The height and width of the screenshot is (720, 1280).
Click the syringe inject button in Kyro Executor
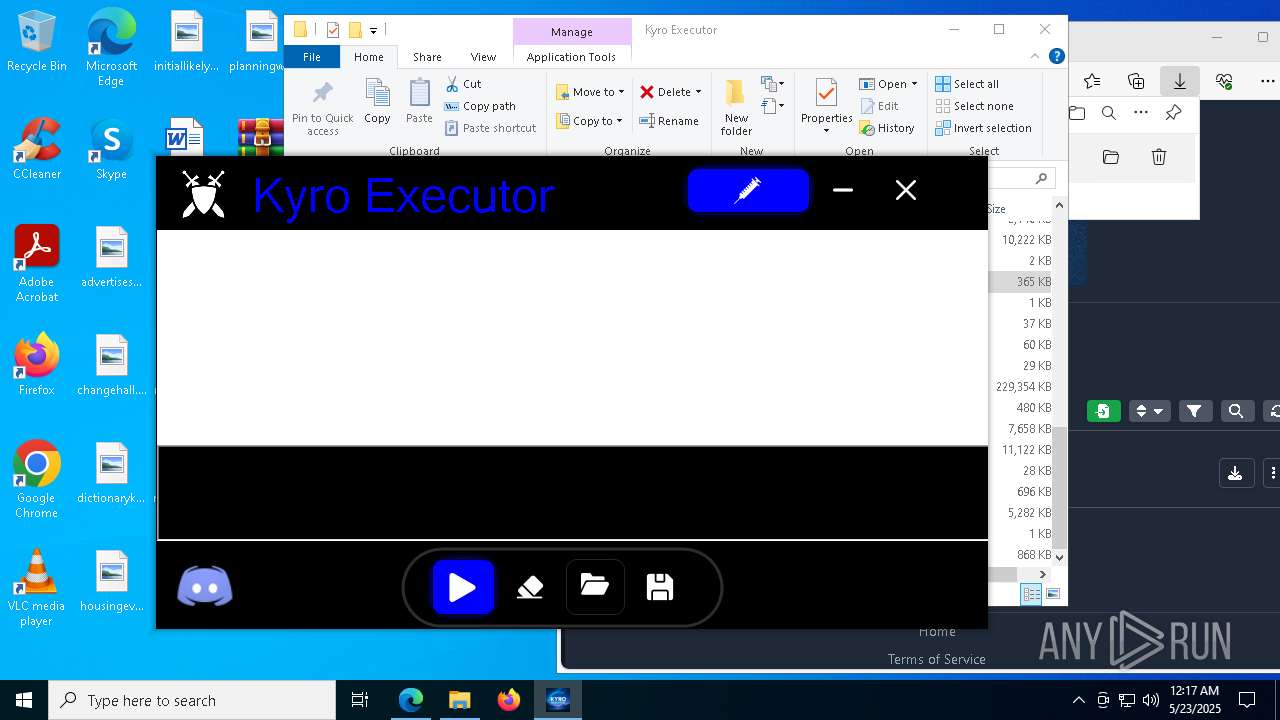pyautogui.click(x=748, y=190)
